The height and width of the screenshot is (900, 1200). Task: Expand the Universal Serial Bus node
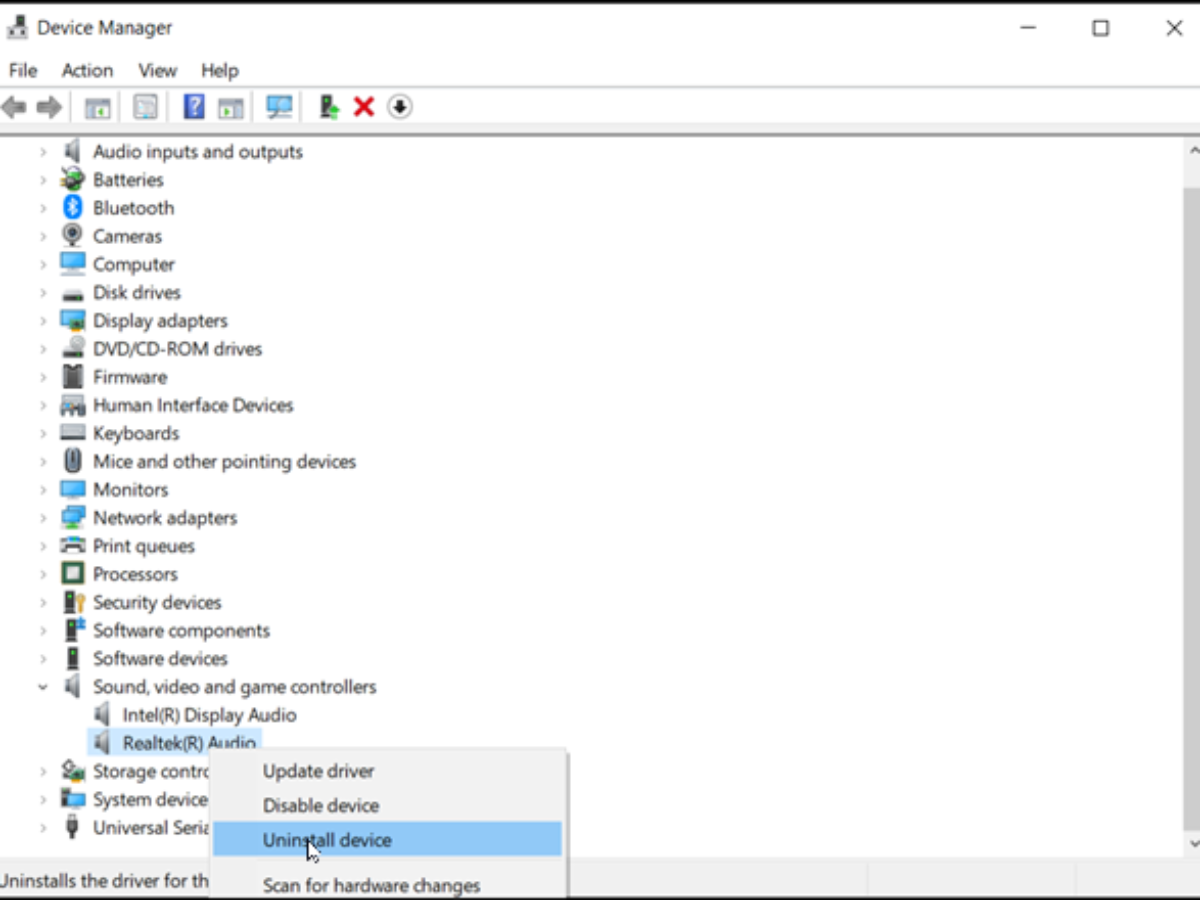[43, 828]
